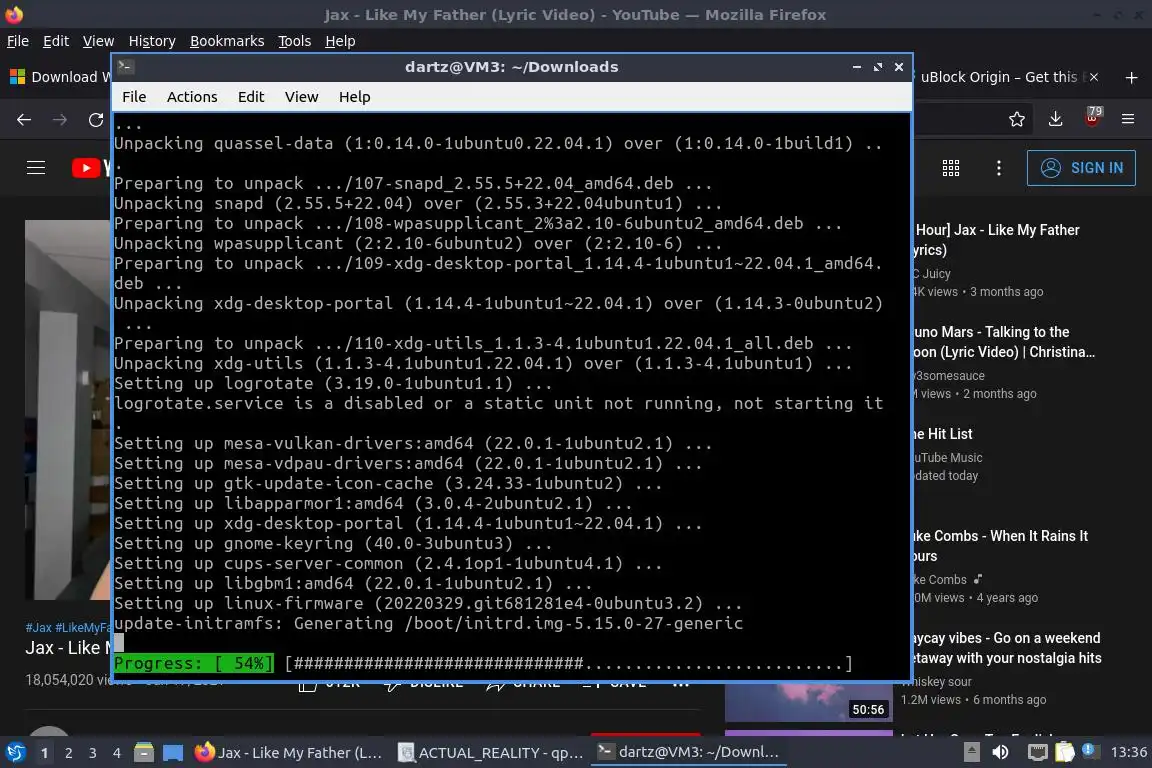1152x768 pixels.
Task: Close the uBlock Origin tab
Action: click(x=1094, y=77)
